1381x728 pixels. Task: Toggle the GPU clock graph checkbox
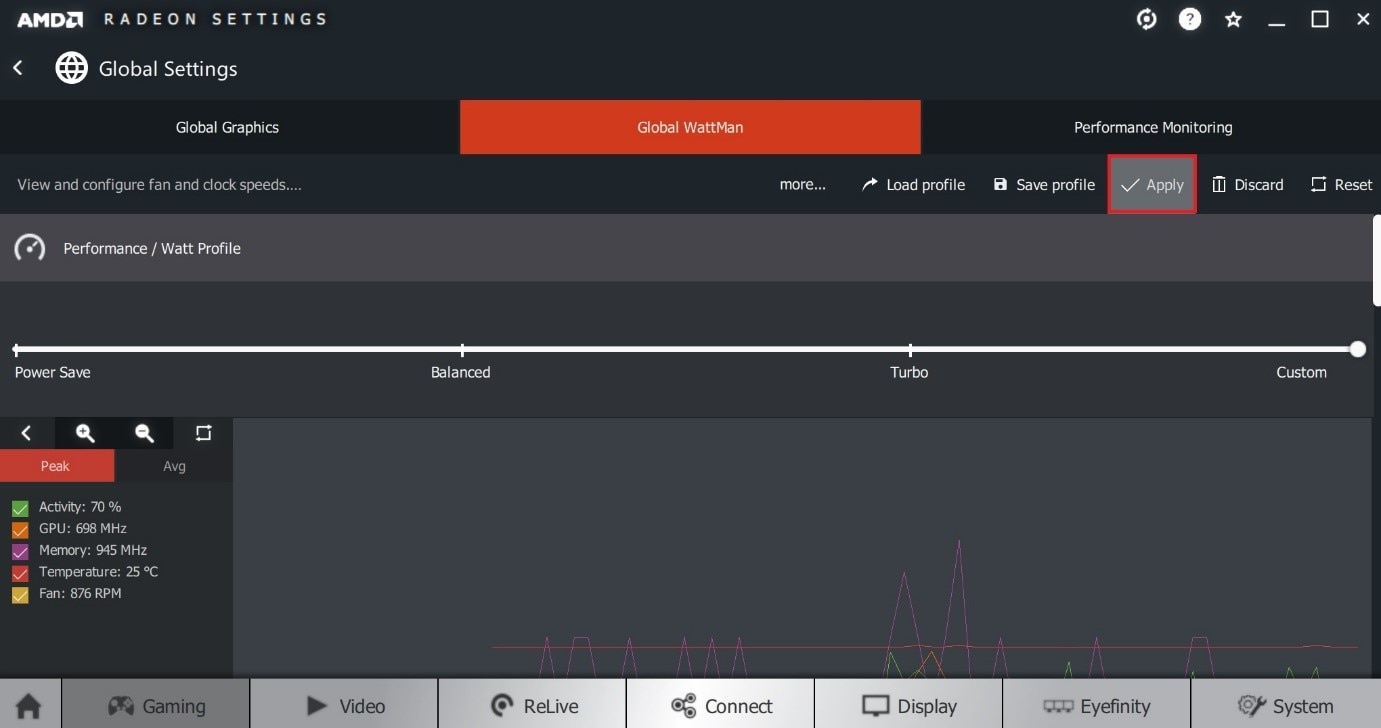[x=20, y=529]
